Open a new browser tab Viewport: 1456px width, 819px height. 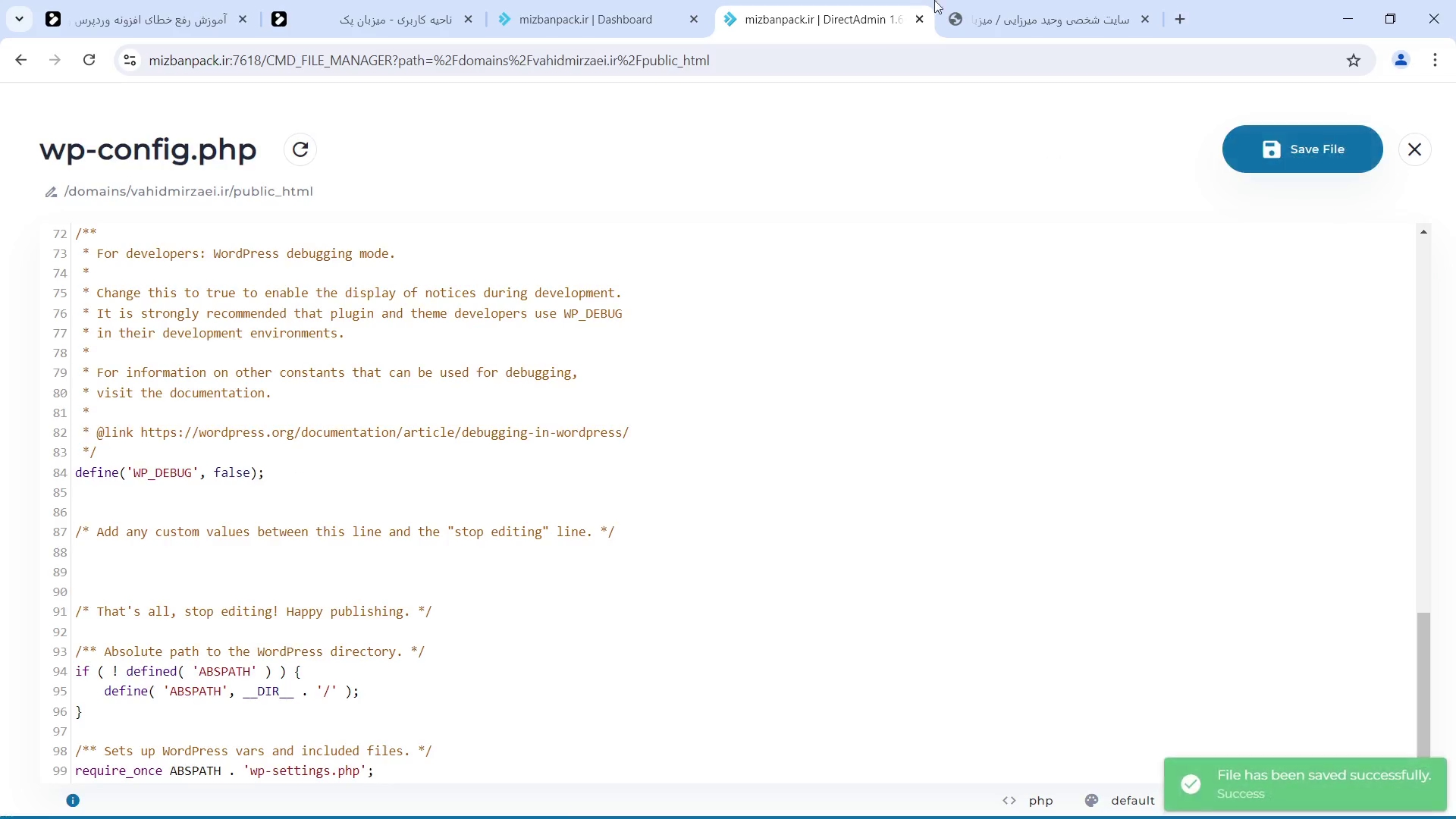tap(1180, 20)
